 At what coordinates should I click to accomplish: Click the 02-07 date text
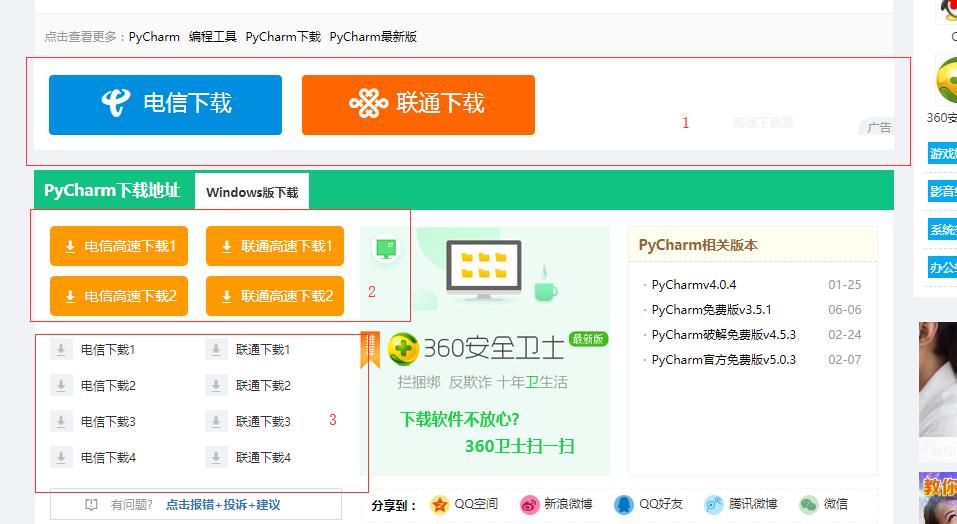[x=845, y=360]
